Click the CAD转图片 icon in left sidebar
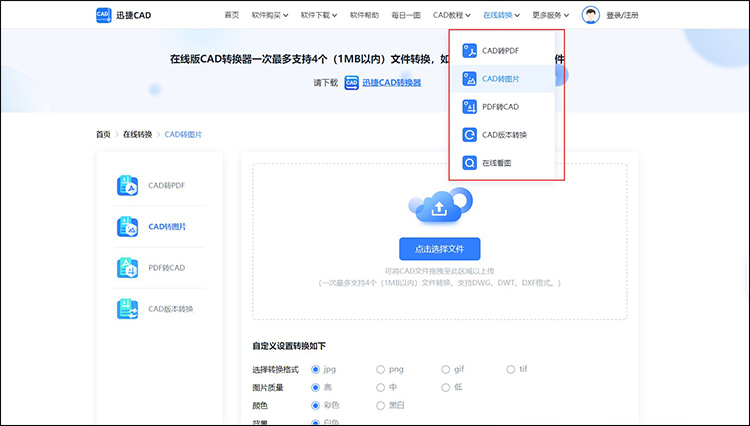 pyautogui.click(x=127, y=227)
